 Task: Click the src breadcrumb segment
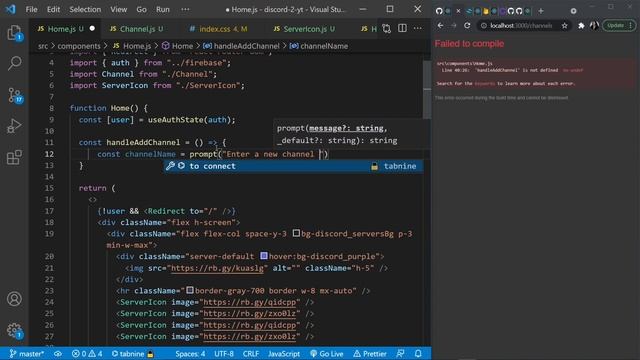43,46
